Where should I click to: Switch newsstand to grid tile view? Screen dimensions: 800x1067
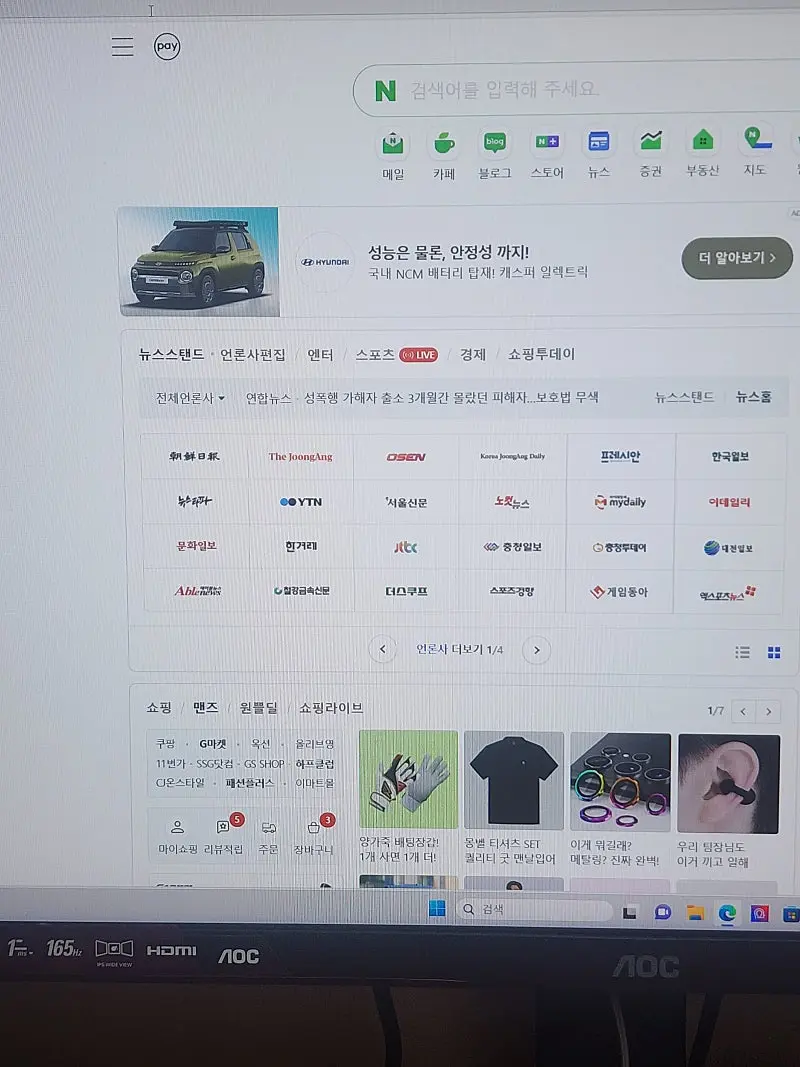click(x=773, y=652)
